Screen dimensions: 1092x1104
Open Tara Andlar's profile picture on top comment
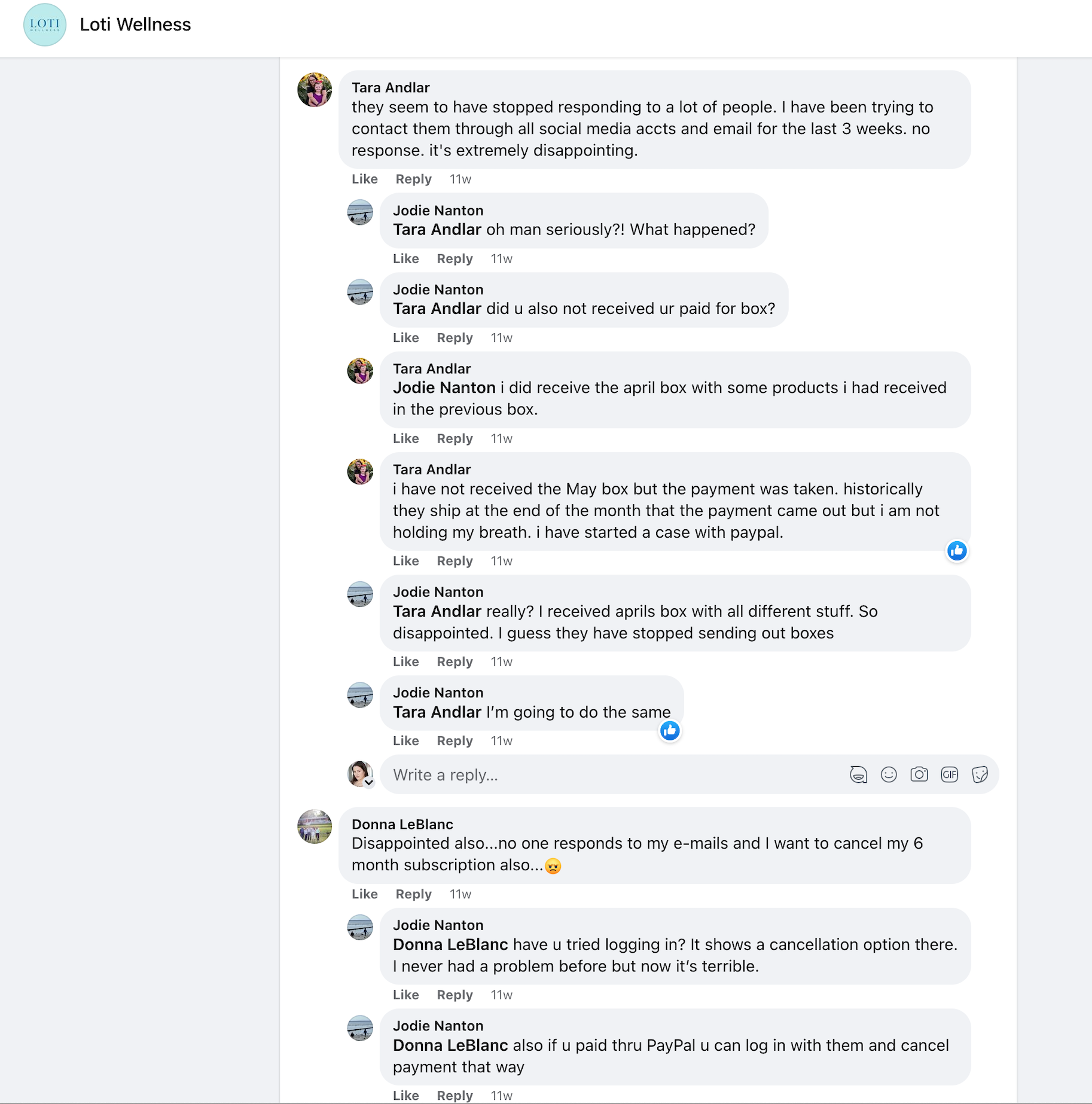pyautogui.click(x=315, y=90)
